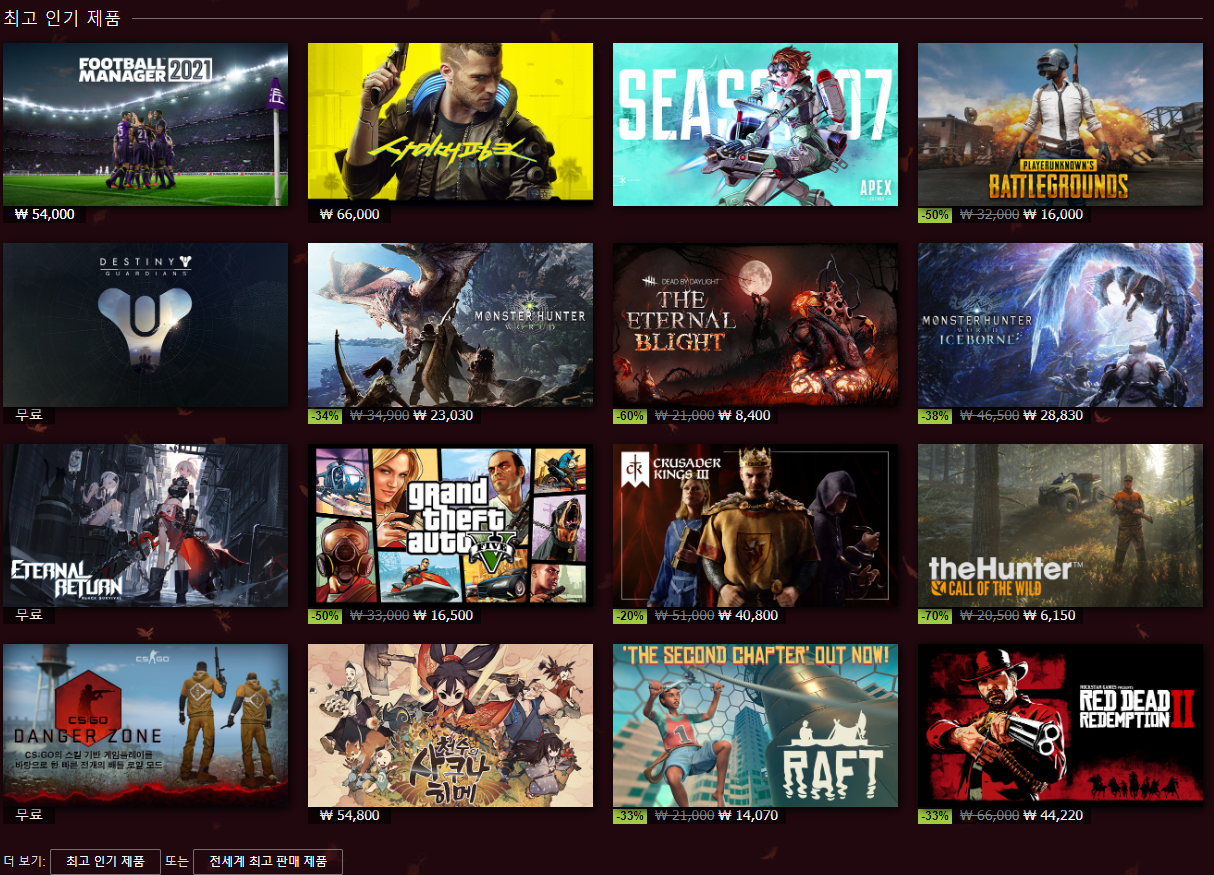Click the -50% Grand Theft Auto badge
The width and height of the screenshot is (1214, 875).
[325, 615]
